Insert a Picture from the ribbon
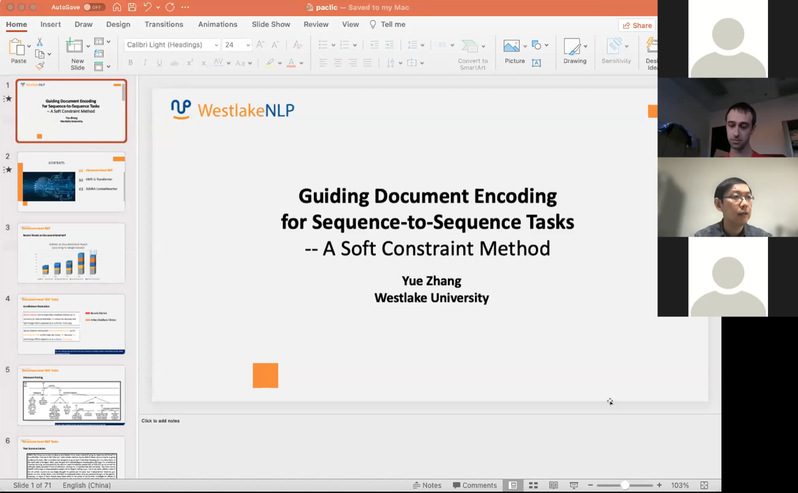798x493 pixels. pyautogui.click(x=514, y=47)
